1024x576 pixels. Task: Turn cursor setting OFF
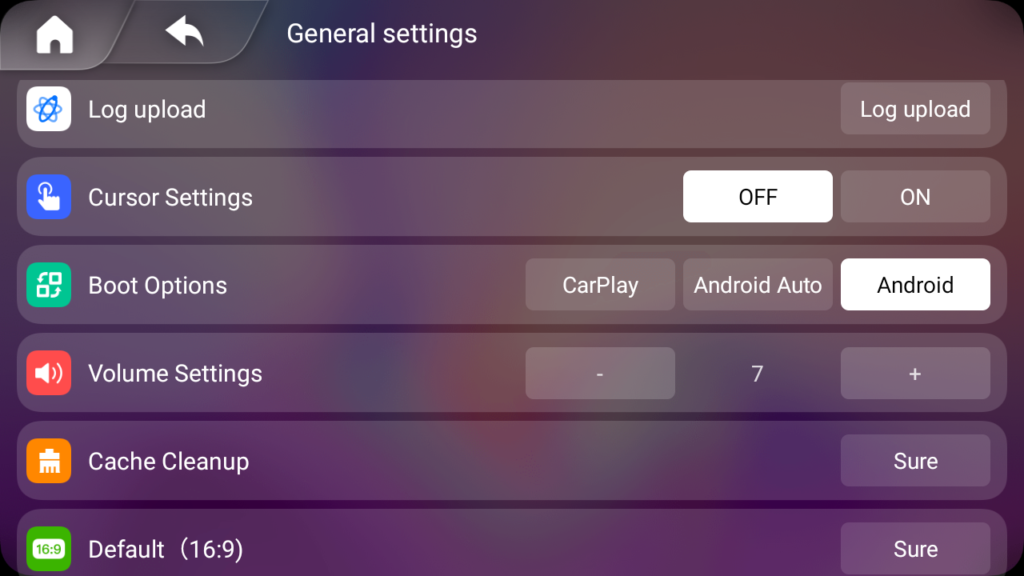click(758, 197)
